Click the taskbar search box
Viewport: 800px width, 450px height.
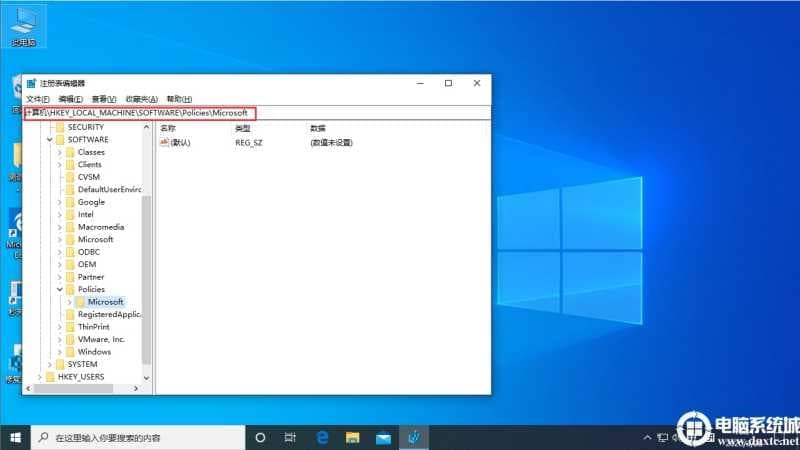[138, 438]
